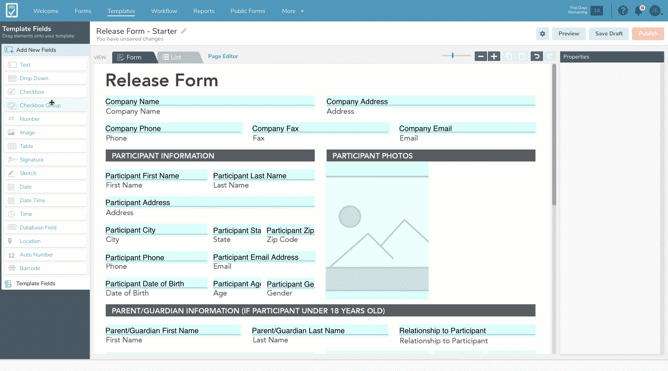
Task: Select the participant photo image placeholder
Action: pos(377,231)
